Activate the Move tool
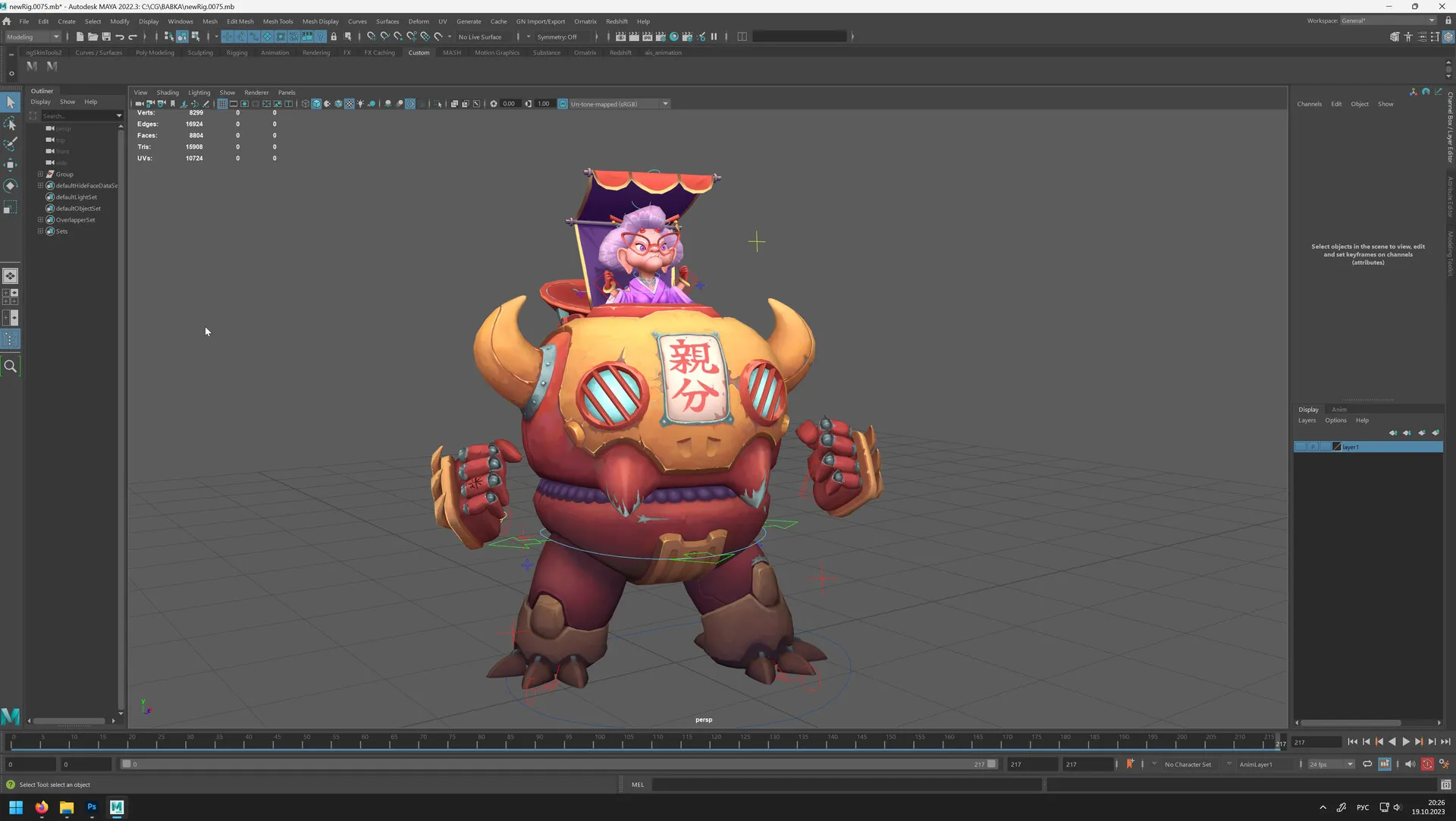Image resolution: width=1456 pixels, height=821 pixels. pos(10,165)
